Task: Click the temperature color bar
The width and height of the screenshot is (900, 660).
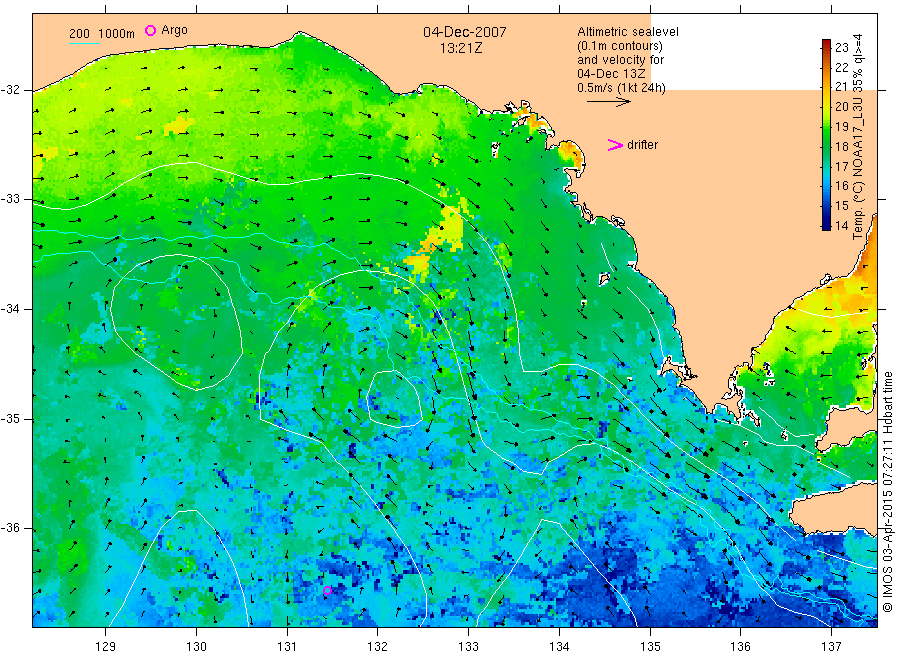Action: pos(826,135)
